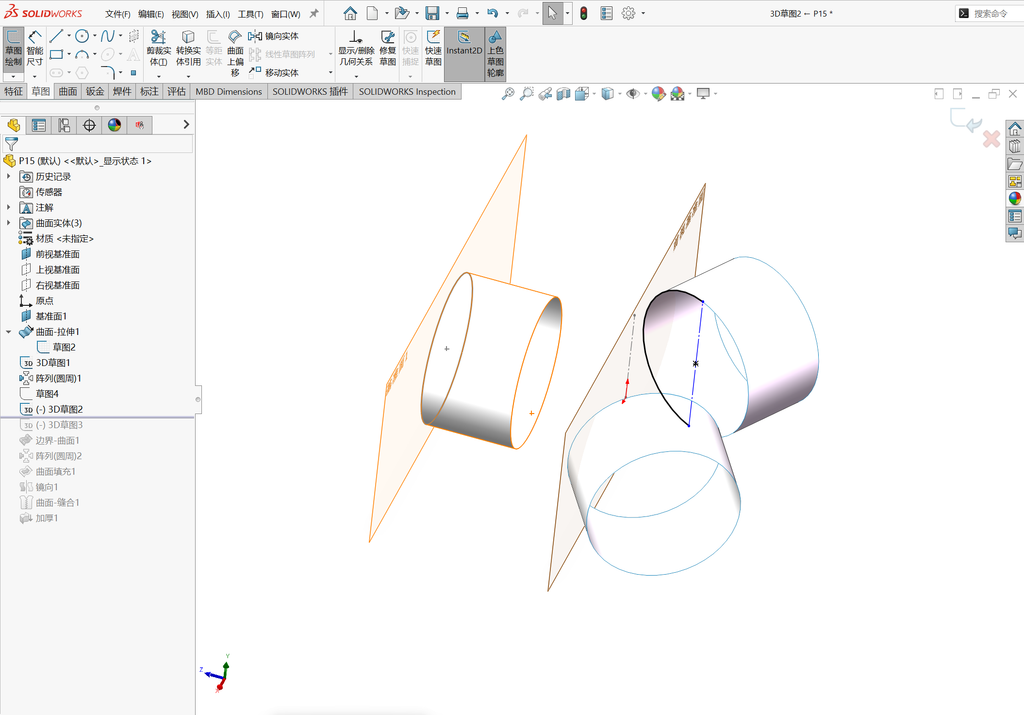Click the 转换实体引用 convert entities tool

[x=188, y=48]
